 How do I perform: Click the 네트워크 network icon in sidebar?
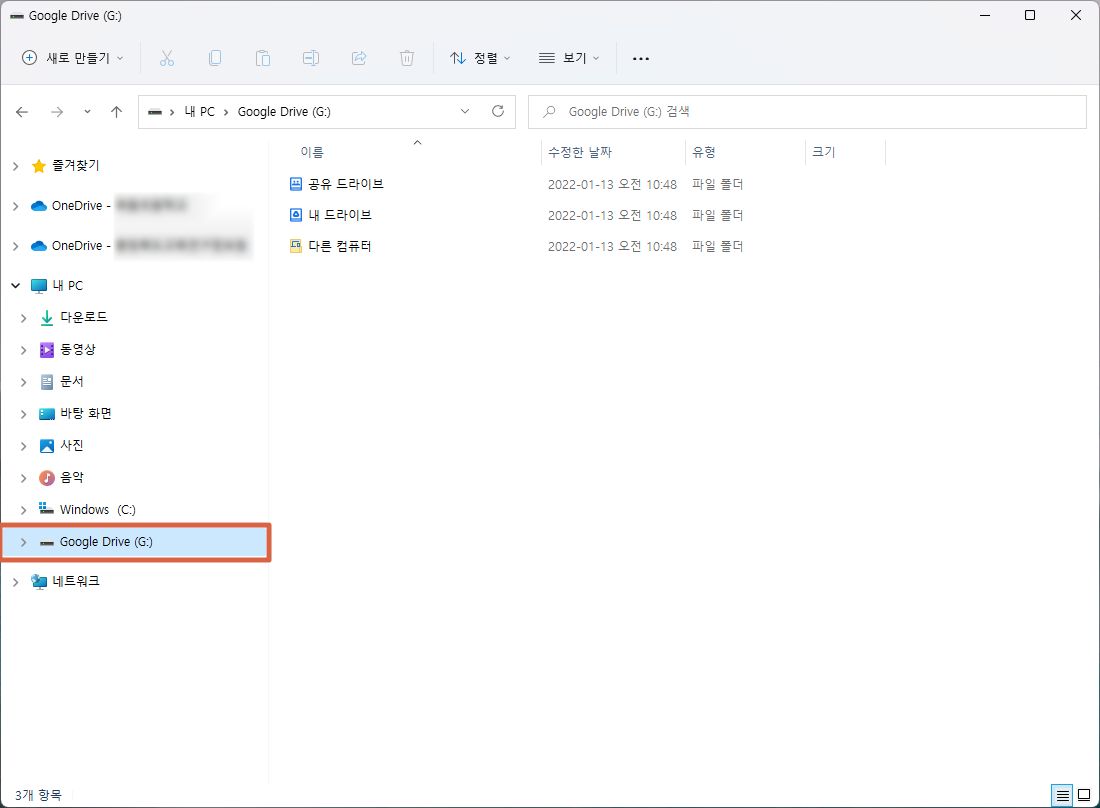(x=39, y=581)
